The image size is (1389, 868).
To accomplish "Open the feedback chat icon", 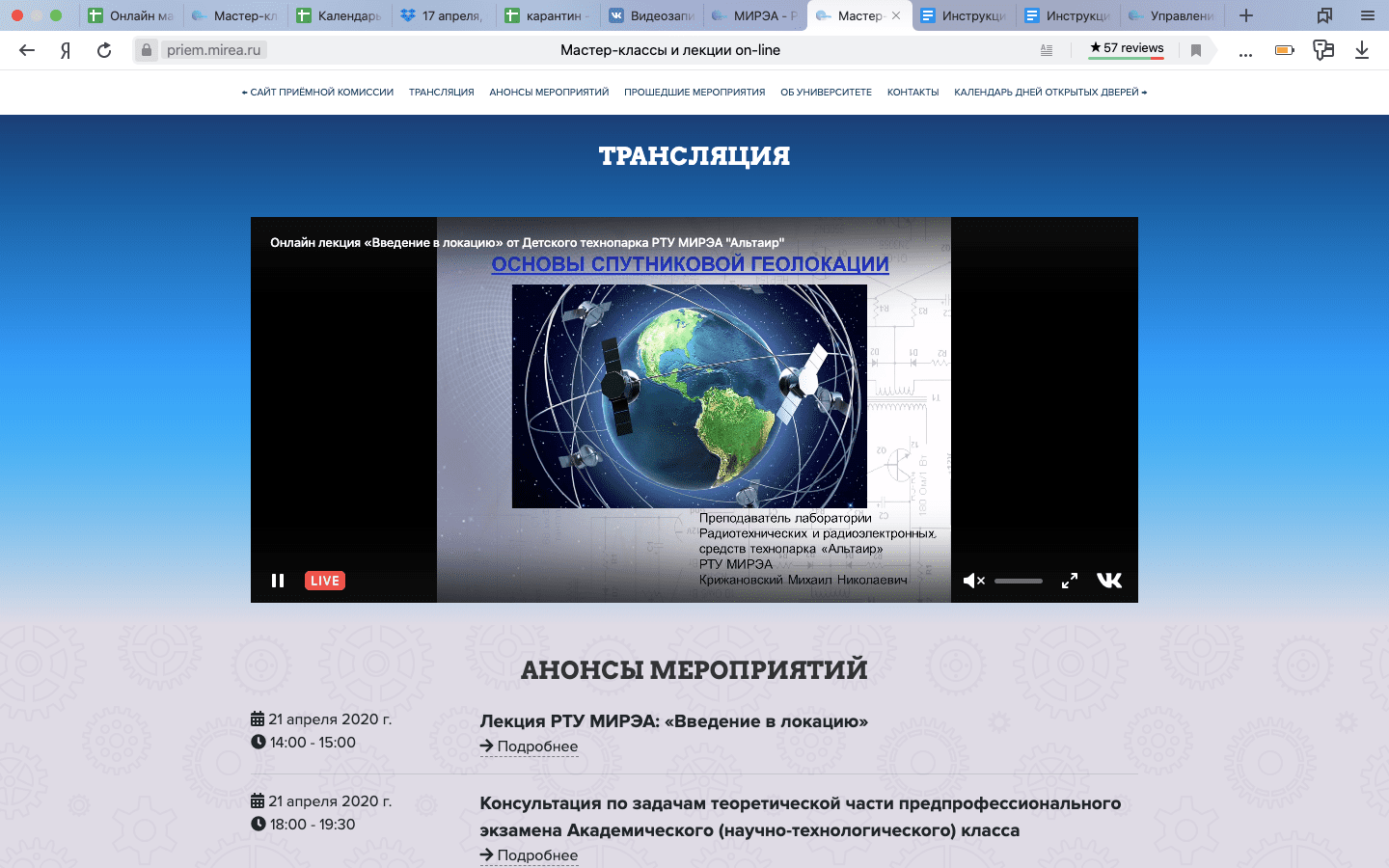I will (1323, 50).
